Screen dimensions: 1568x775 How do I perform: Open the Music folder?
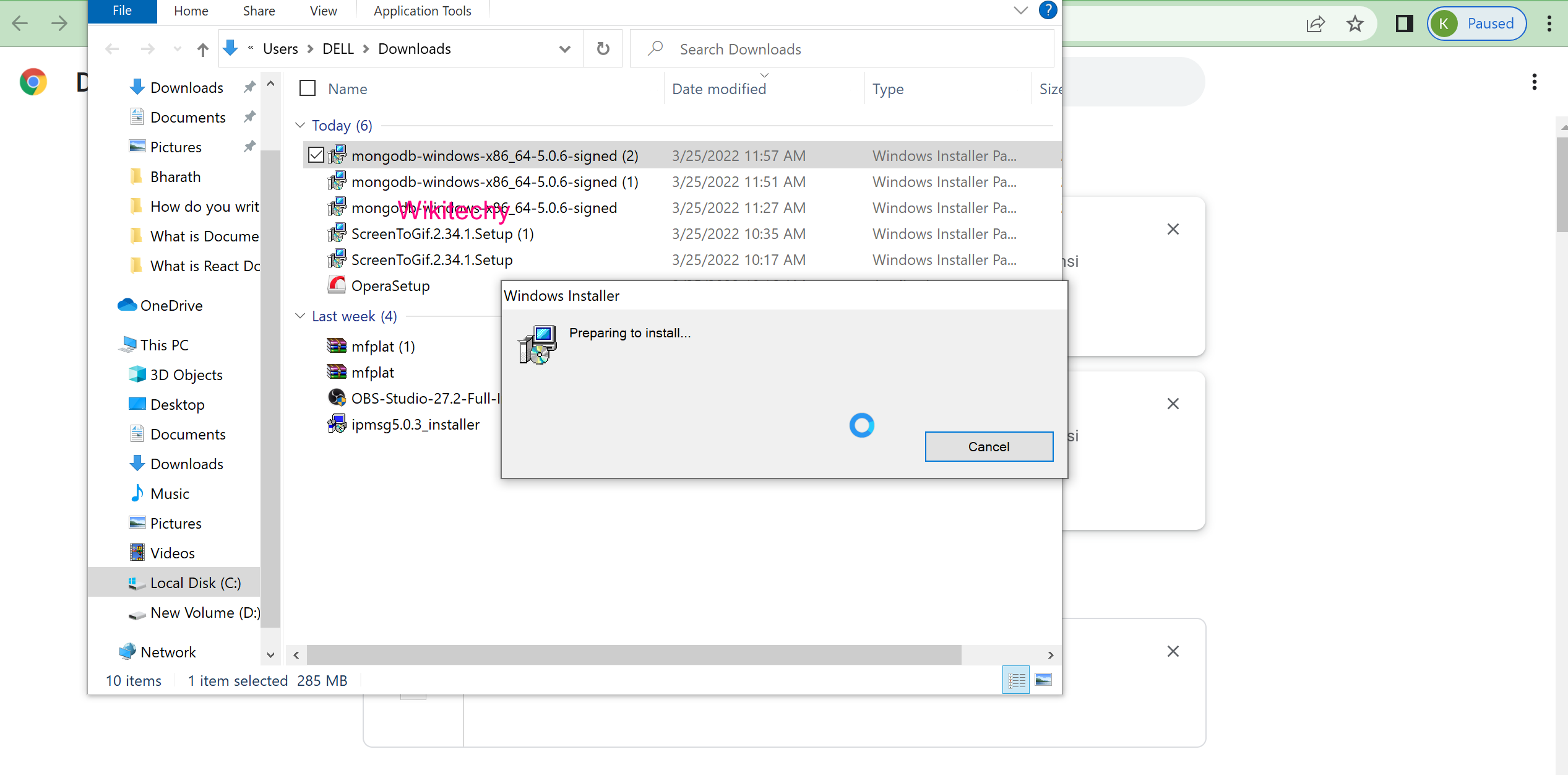tap(170, 493)
